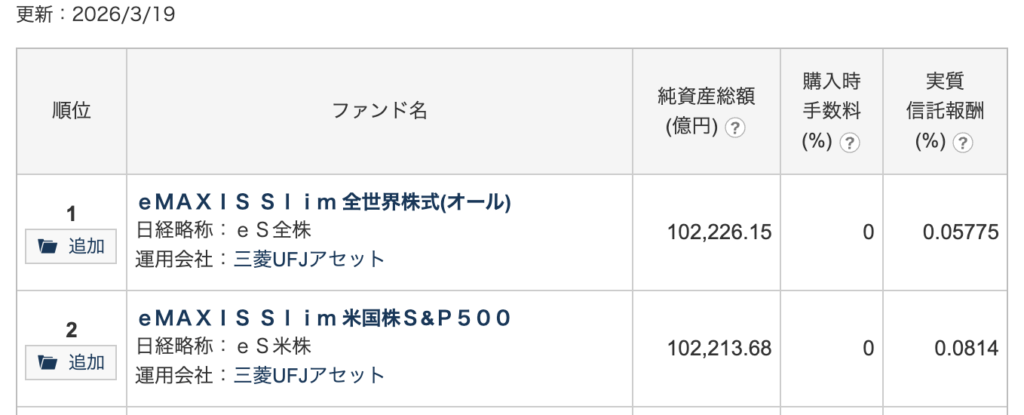Open eMAXIS Slim 全世界株式(オール) fund link
The image size is (1024, 415).
(x=325, y=202)
